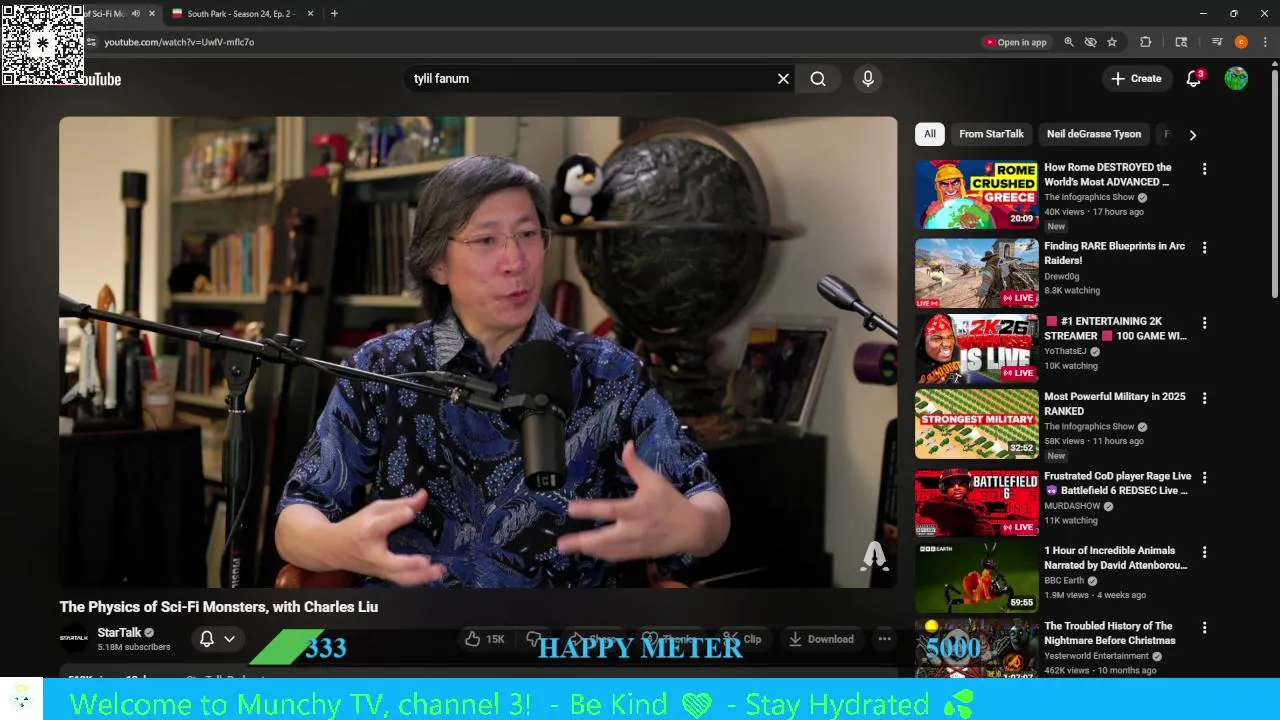Image resolution: width=1280 pixels, height=720 pixels.
Task: Click '5.18M subscribers' text
Action: coord(134,647)
